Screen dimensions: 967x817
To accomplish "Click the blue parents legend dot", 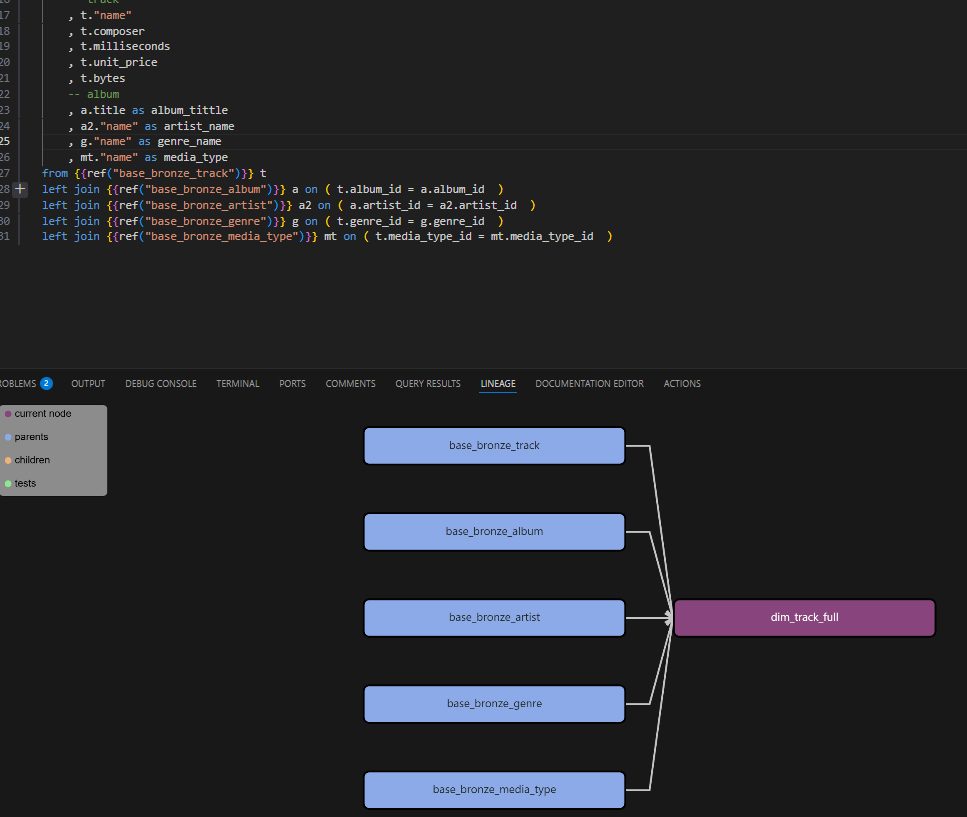I will click(x=8, y=437).
